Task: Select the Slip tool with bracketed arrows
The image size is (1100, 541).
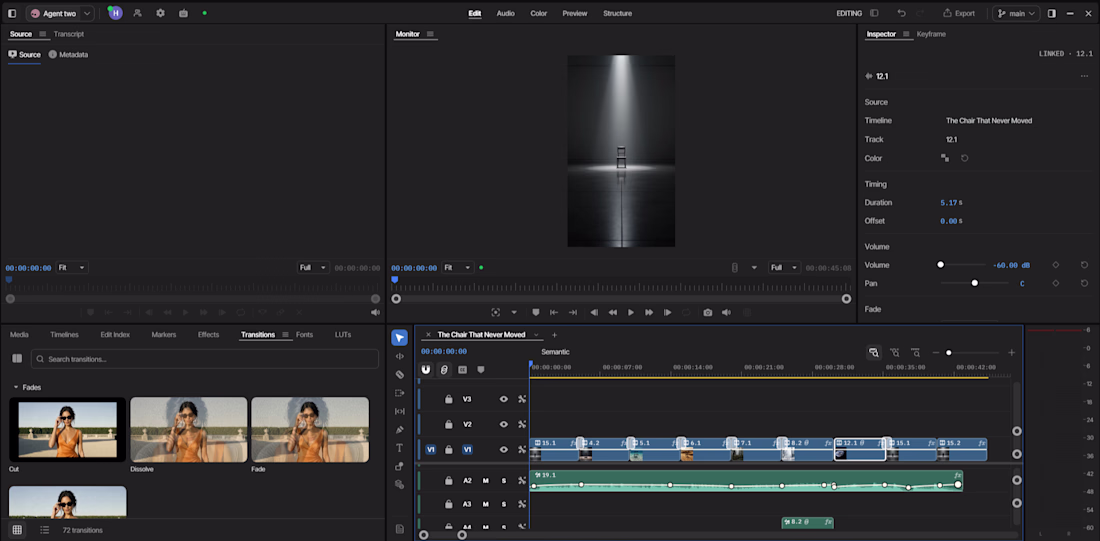Action: coord(399,411)
